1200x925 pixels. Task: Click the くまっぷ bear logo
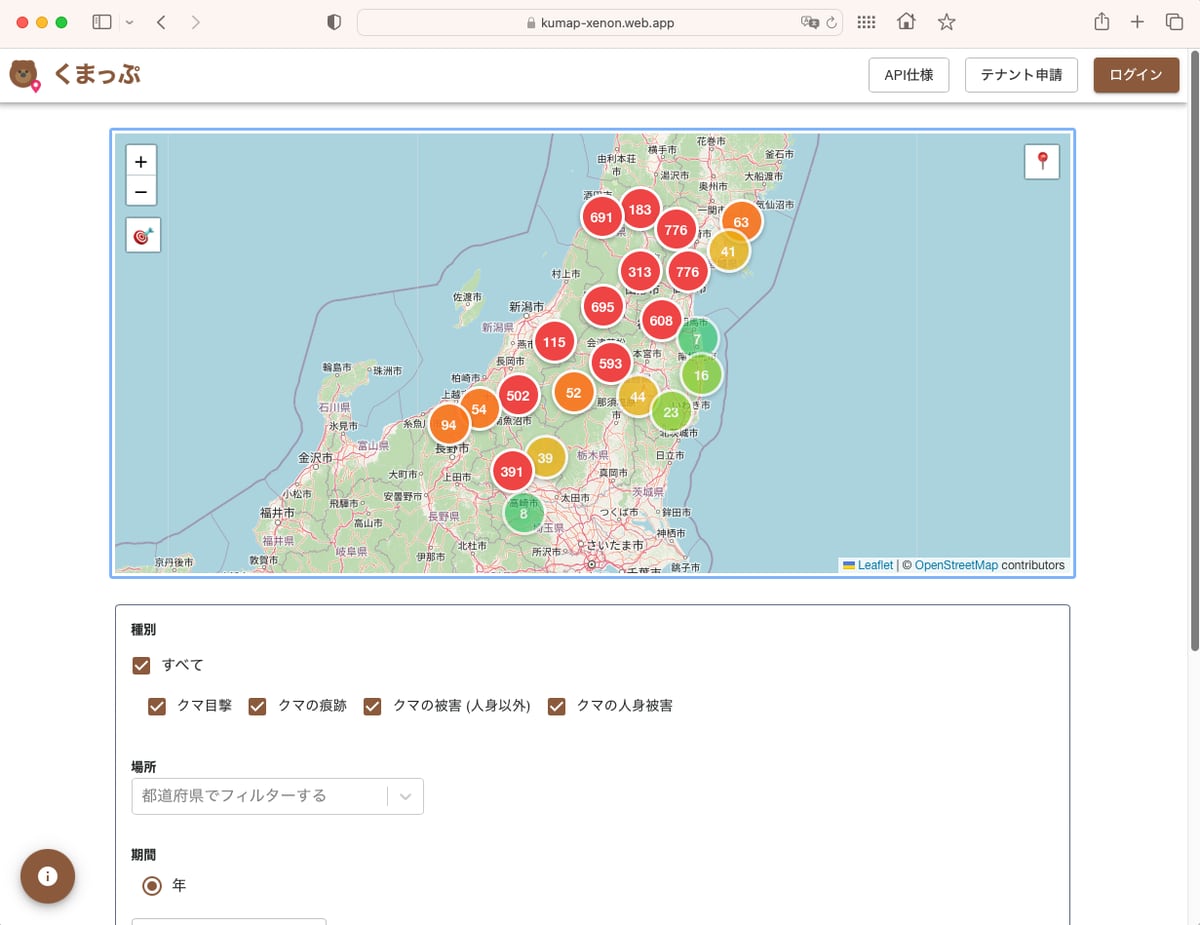point(24,74)
